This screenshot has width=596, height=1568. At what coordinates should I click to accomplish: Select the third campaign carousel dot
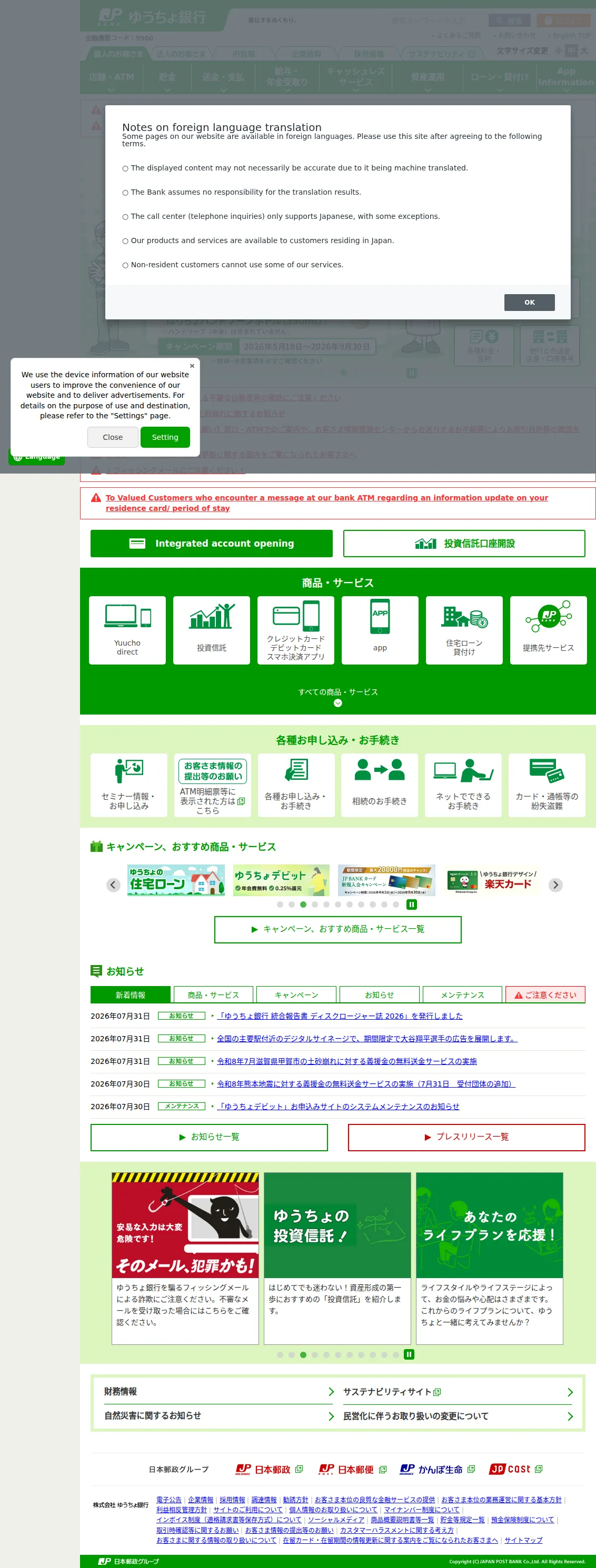click(x=303, y=904)
